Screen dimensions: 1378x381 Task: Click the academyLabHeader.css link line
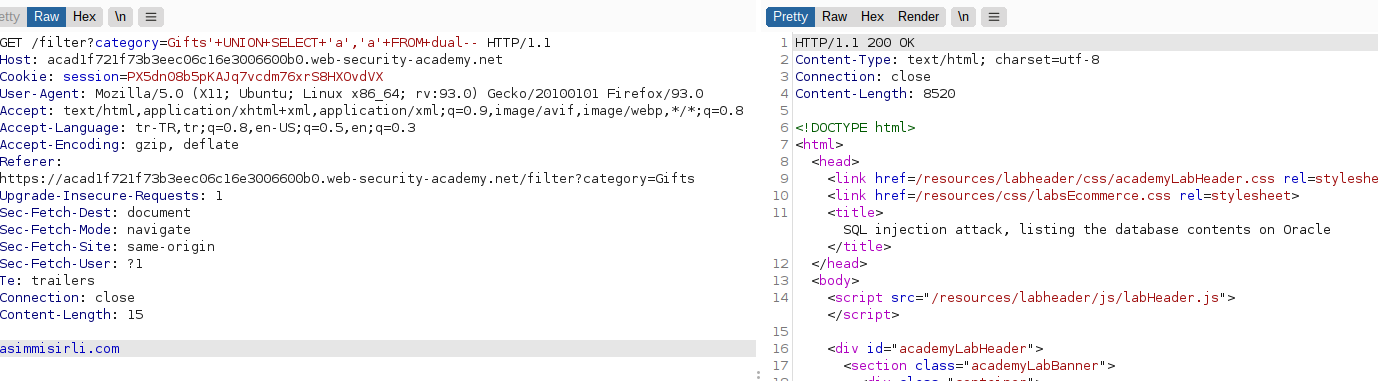click(x=1102, y=178)
